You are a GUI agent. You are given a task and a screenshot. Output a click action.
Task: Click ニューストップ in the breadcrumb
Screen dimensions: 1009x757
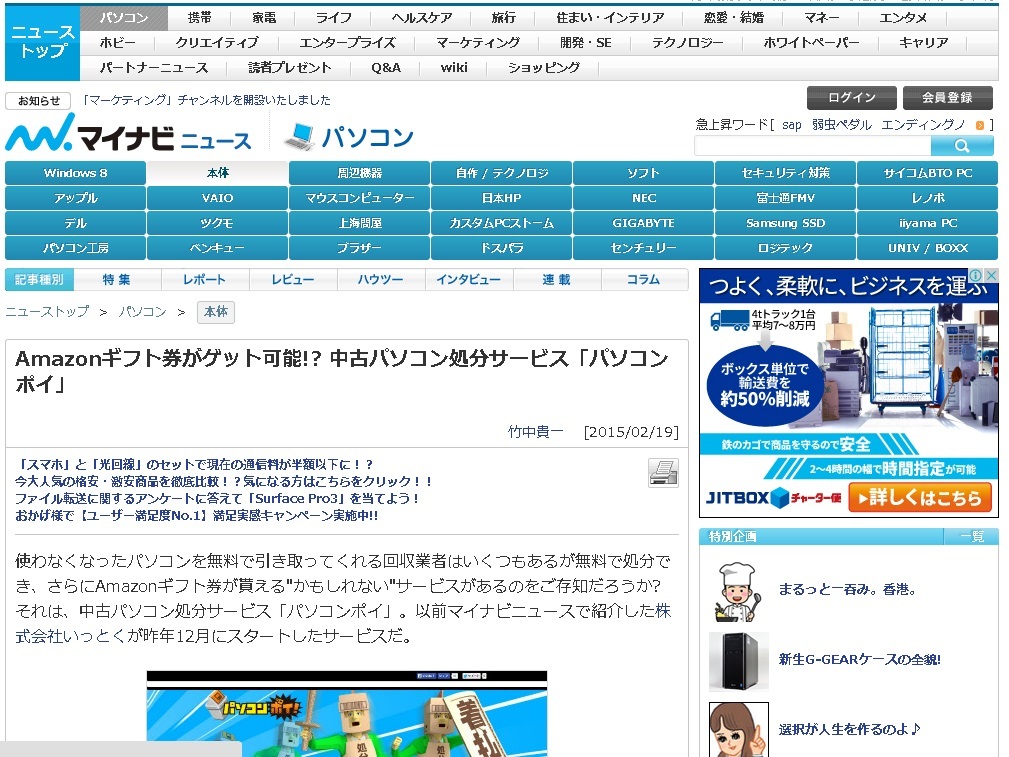(x=47, y=312)
